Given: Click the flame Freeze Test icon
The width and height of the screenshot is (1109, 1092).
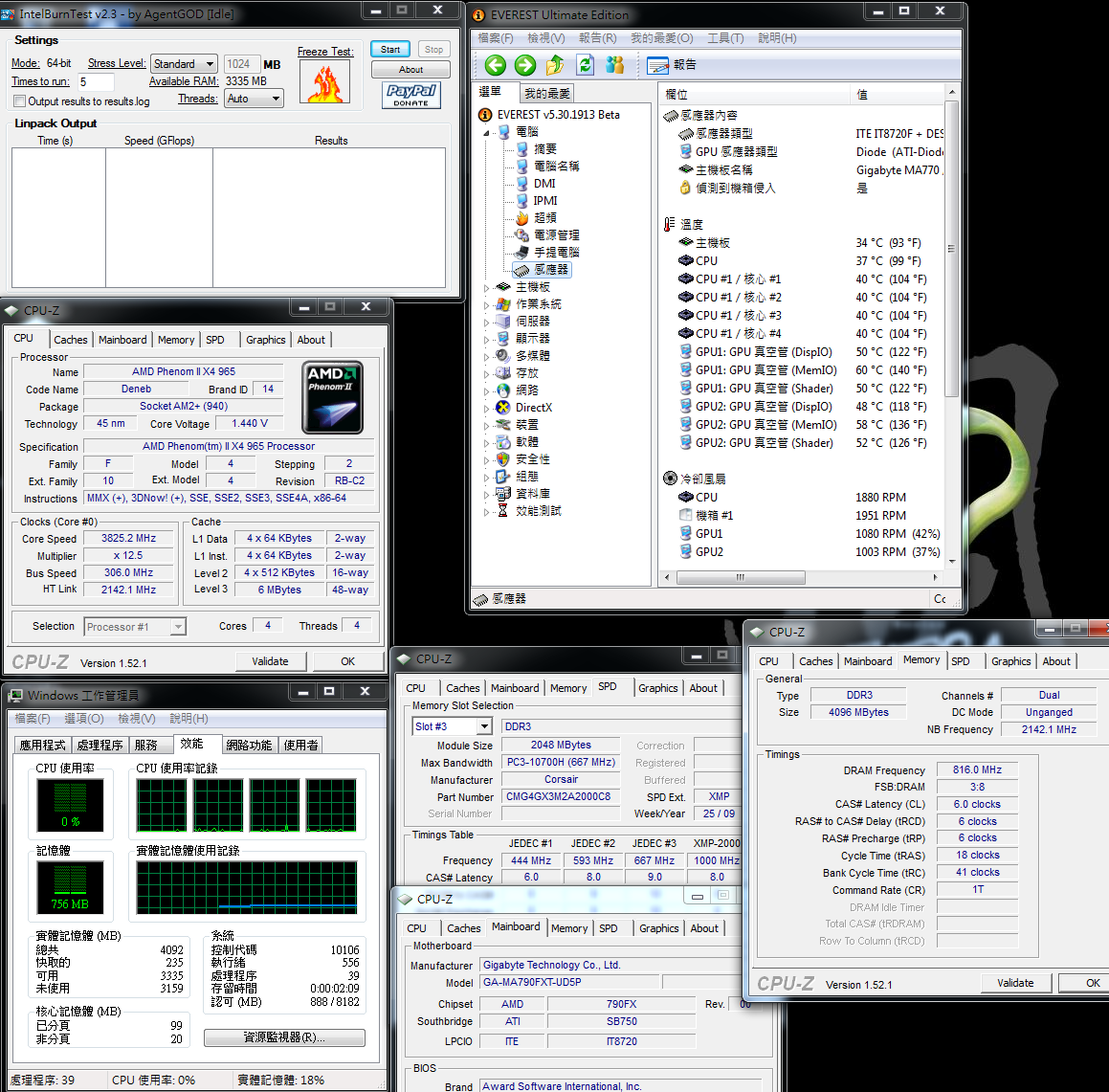Looking at the screenshot, I should pyautogui.click(x=324, y=83).
